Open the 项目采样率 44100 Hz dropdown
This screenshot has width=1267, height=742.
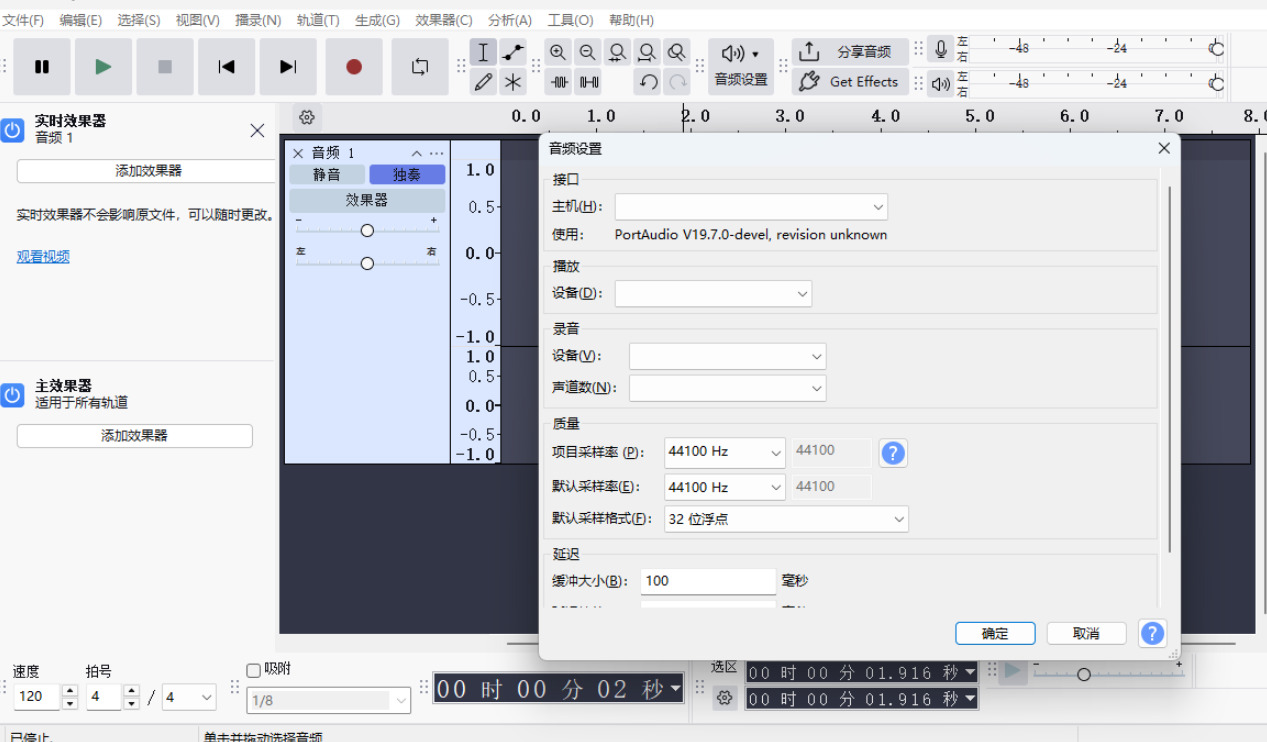pyautogui.click(x=724, y=452)
